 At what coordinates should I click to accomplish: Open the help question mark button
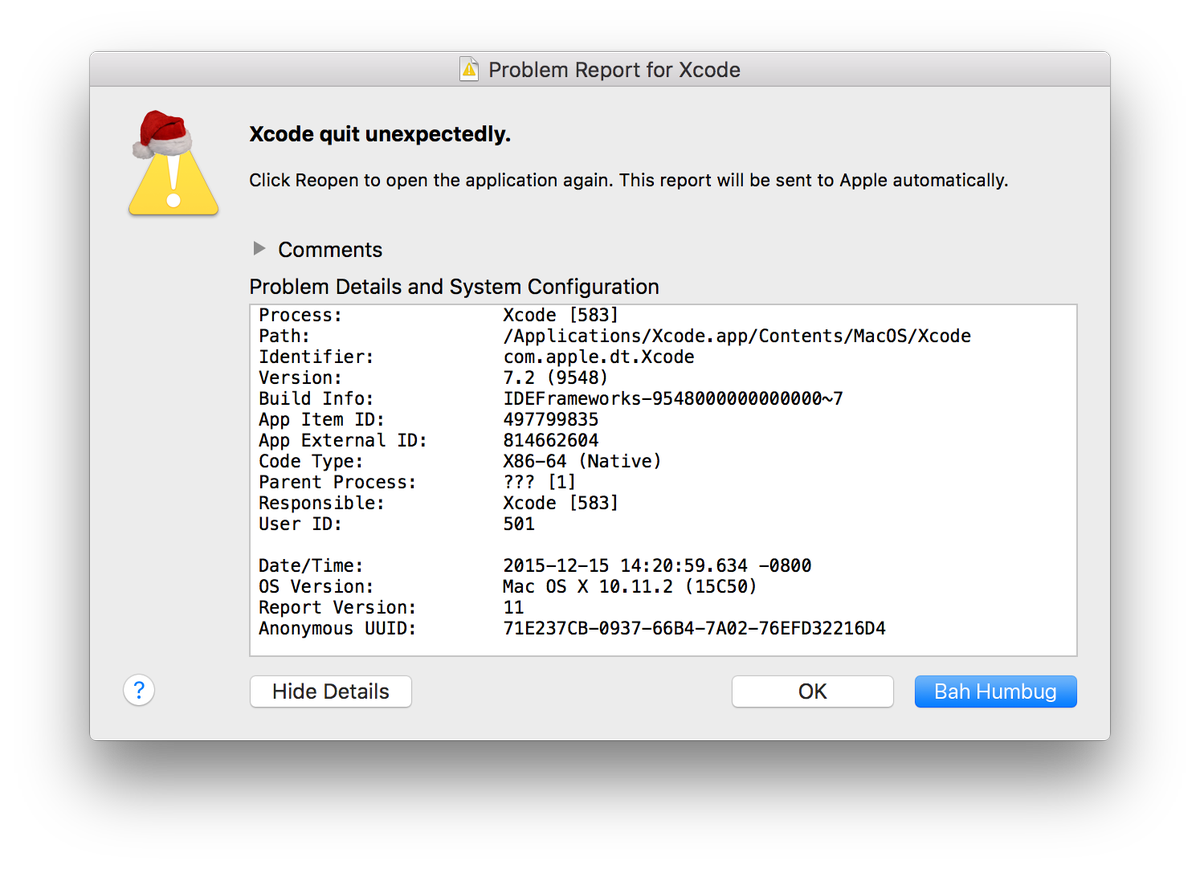click(x=139, y=690)
